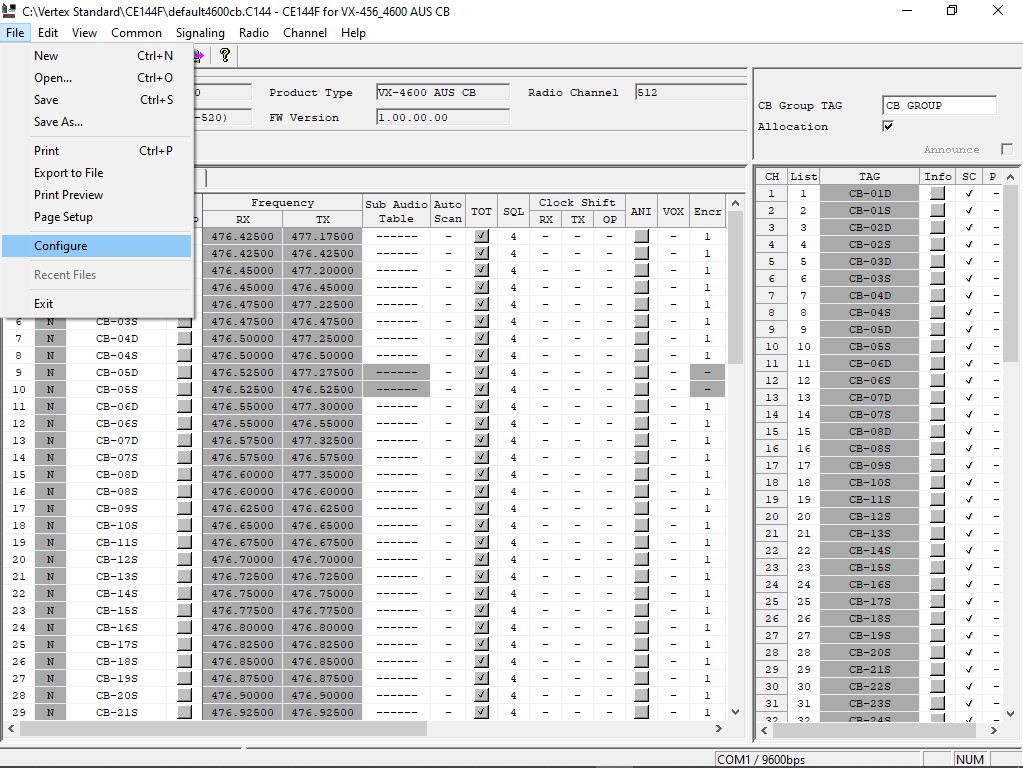Click Info button for group list CH 11
This screenshot has width=1023, height=768.
[938, 363]
